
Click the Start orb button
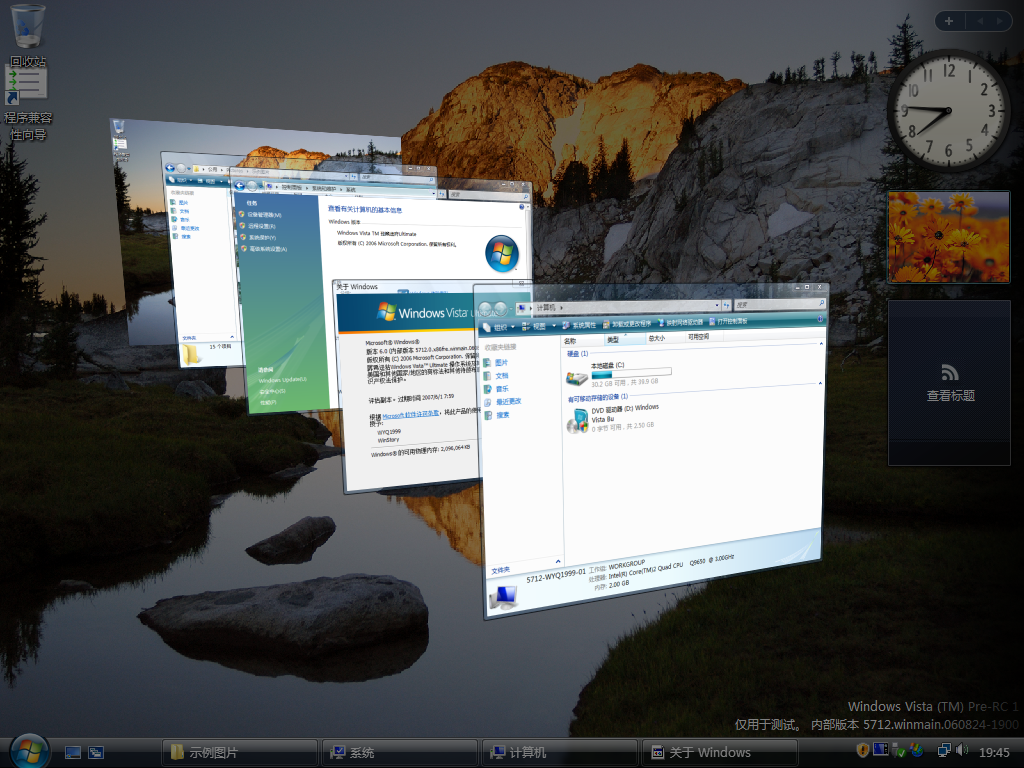pyautogui.click(x=29, y=750)
